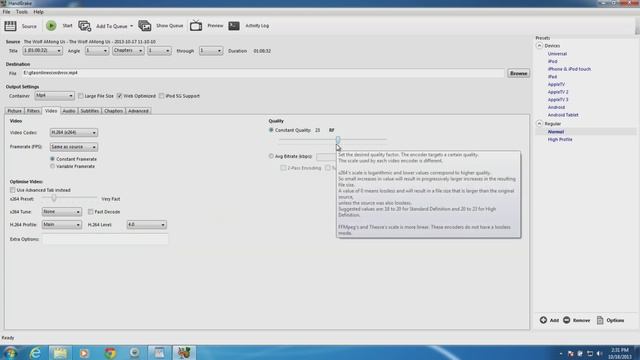Select the High Profile preset
This screenshot has width=640, height=360.
click(x=560, y=140)
